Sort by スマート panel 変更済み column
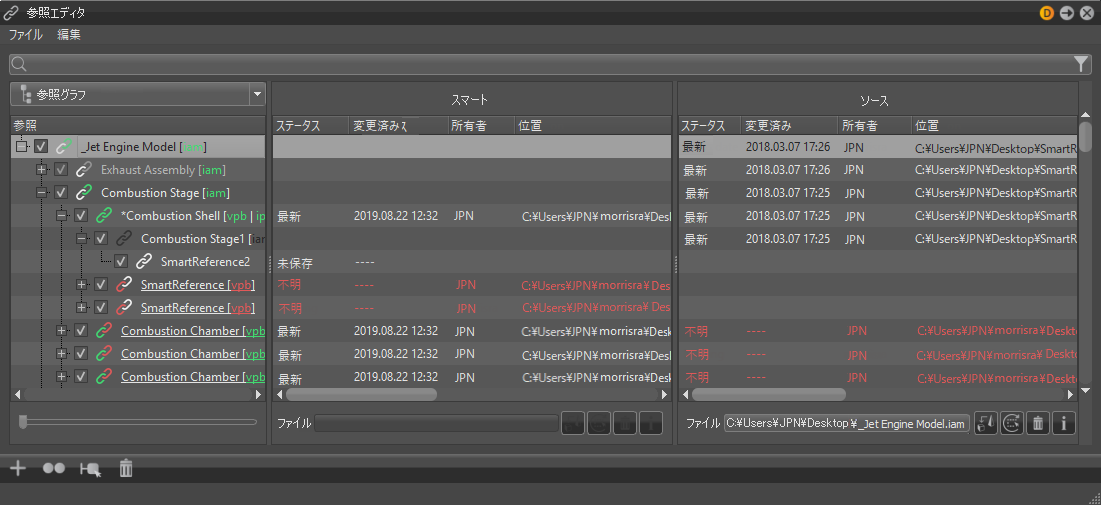 click(x=398, y=126)
